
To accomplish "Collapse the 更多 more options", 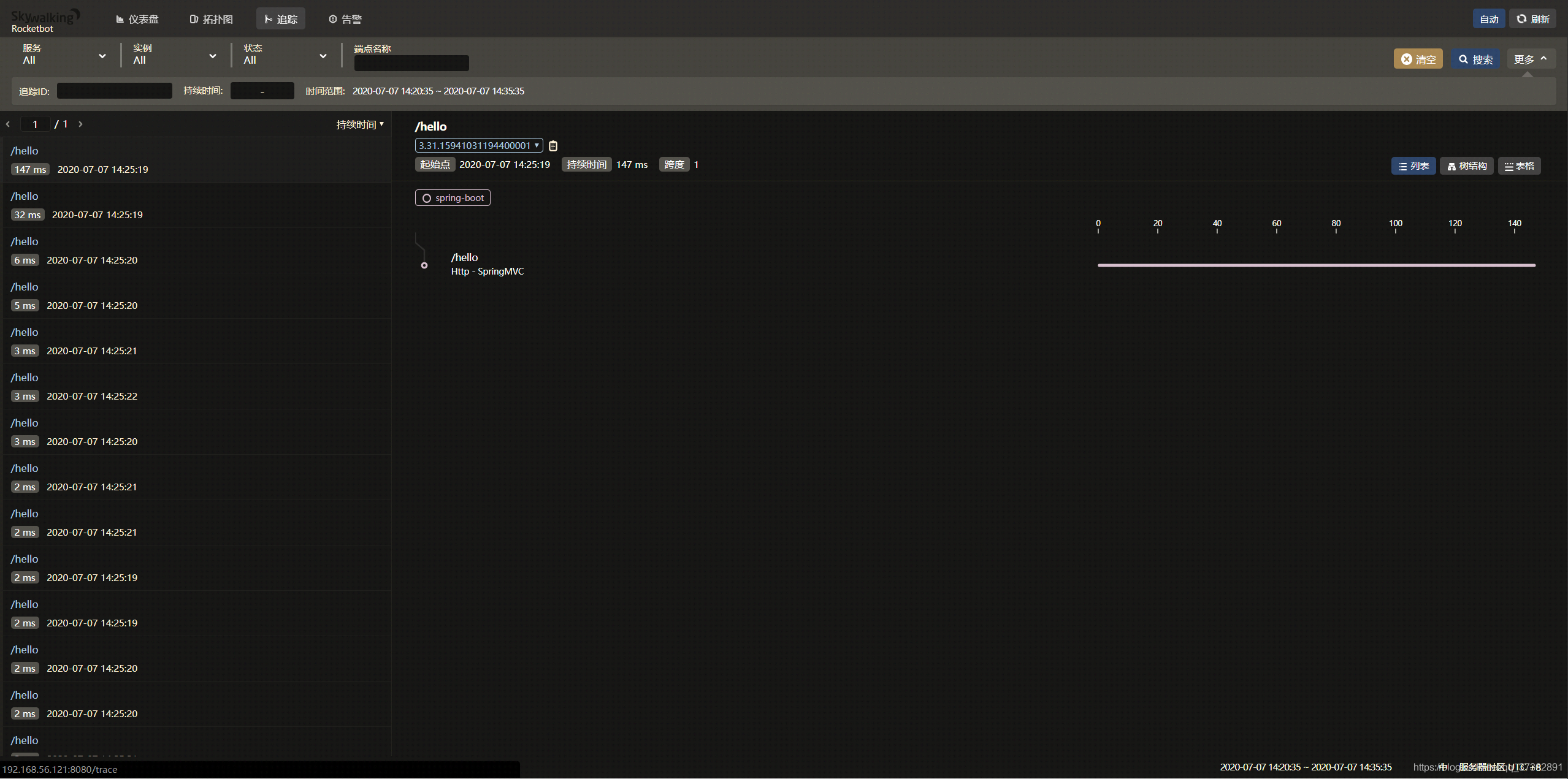I will coord(1531,59).
